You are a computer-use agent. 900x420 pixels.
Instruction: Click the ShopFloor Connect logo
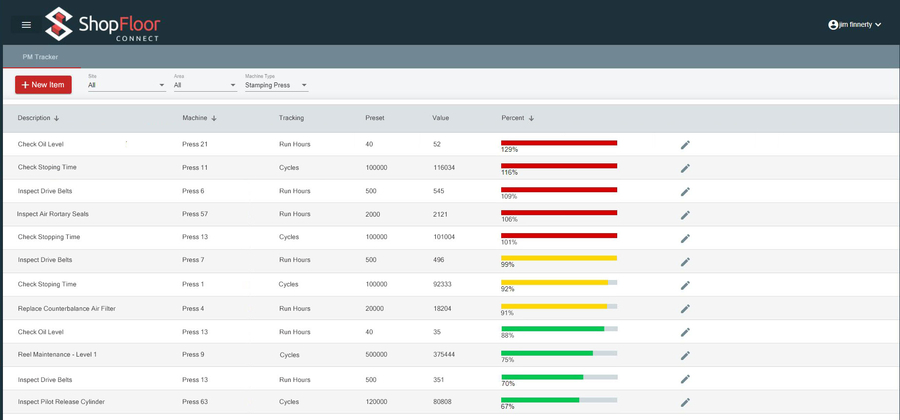point(102,24)
